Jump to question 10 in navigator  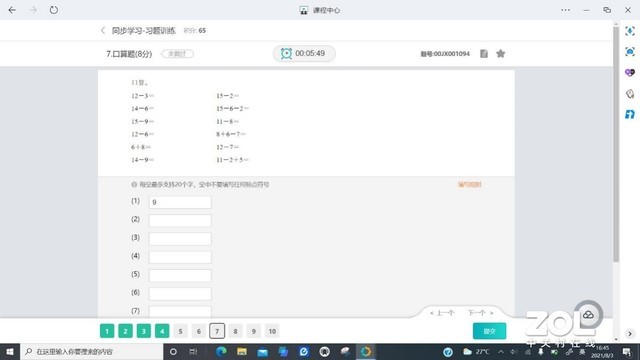[272, 331]
